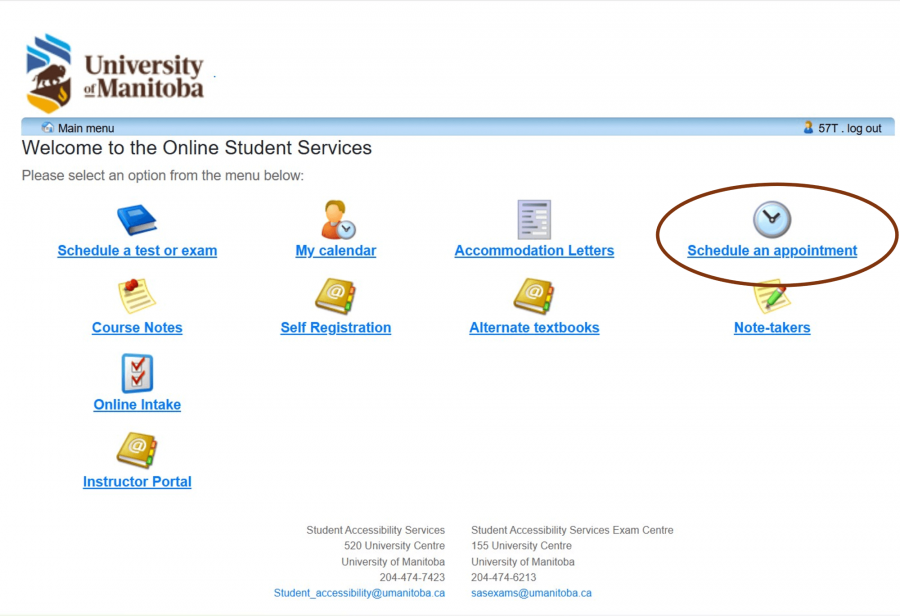
Task: Click the Instructor Portal book icon
Action: (137, 450)
